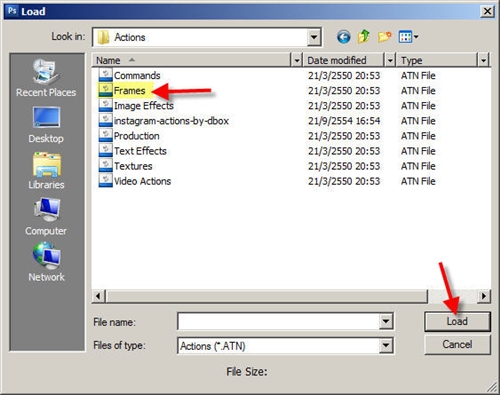Viewport: 500px width, 395px height.
Task: Open Name column filter dropdown arrow
Action: pyautogui.click(x=296, y=60)
